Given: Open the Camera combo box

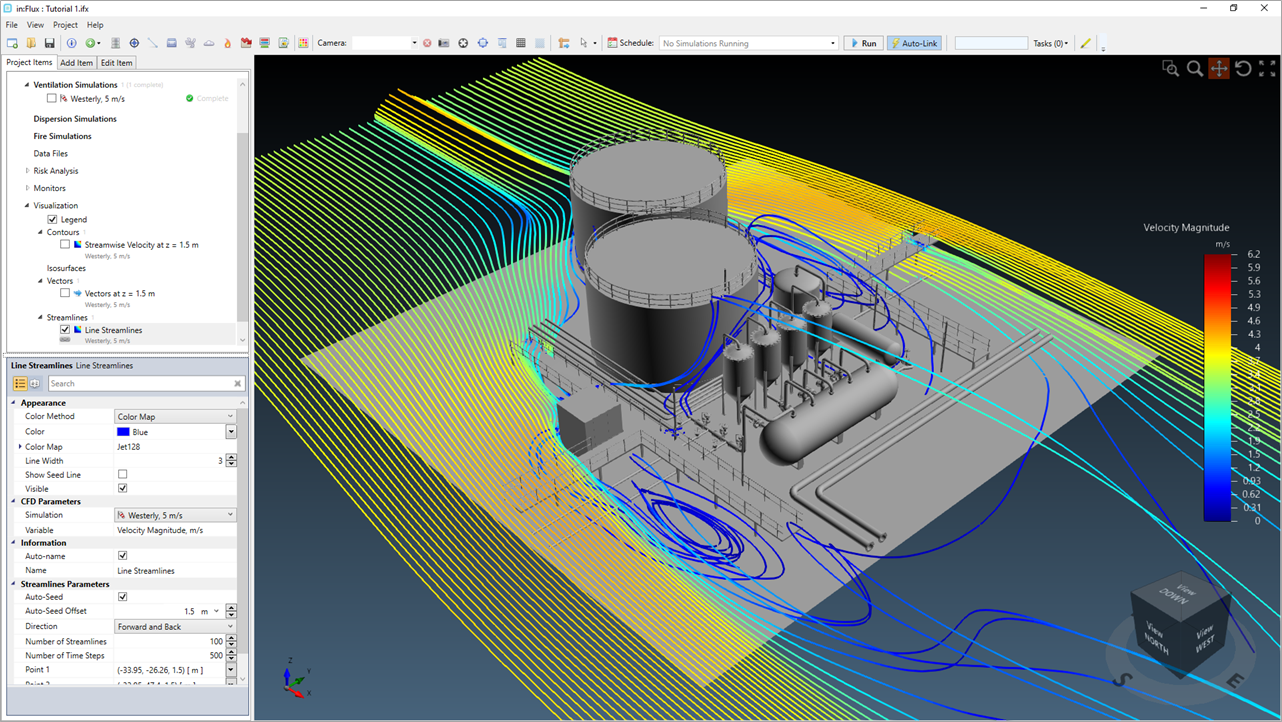Looking at the screenshot, I should [384, 43].
